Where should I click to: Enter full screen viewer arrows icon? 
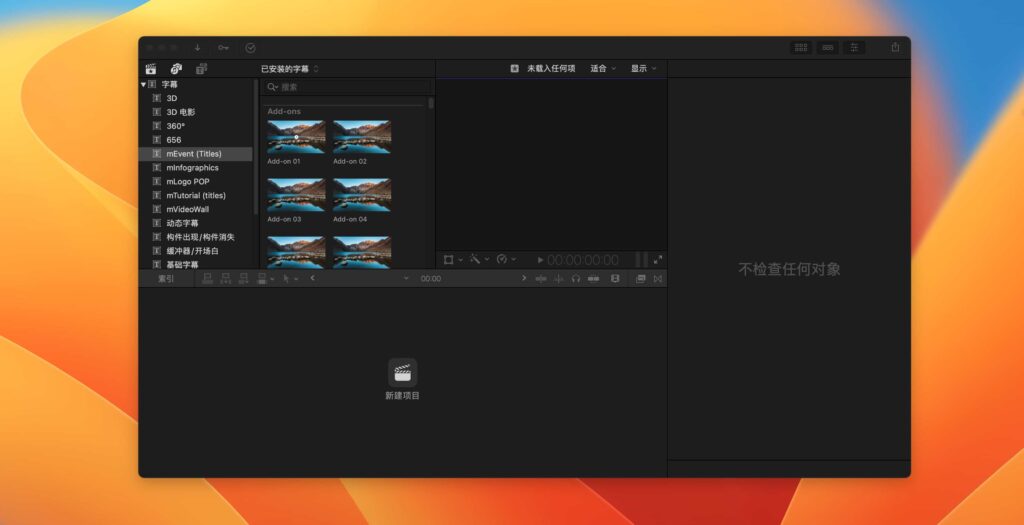pyautogui.click(x=658, y=260)
